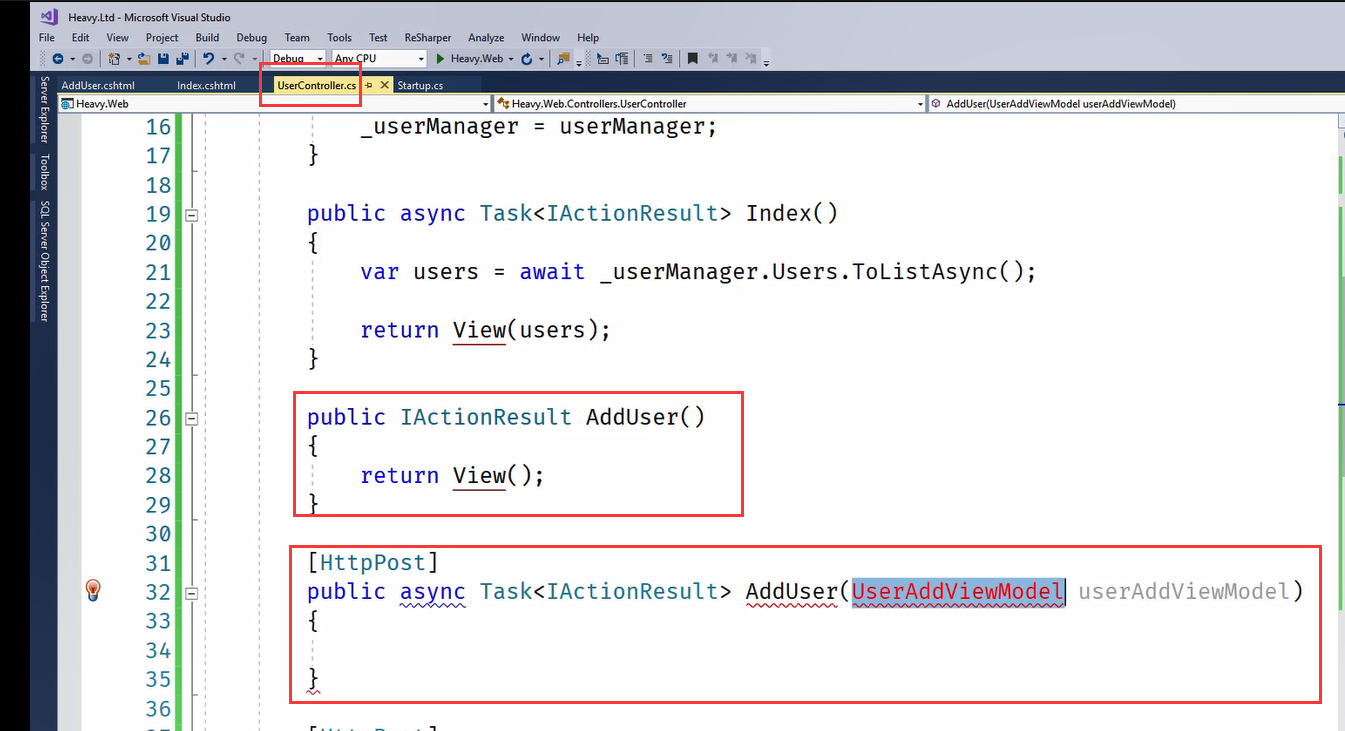Click the ReSharper lightbulb on line 32
1345x731 pixels.
pyautogui.click(x=93, y=591)
